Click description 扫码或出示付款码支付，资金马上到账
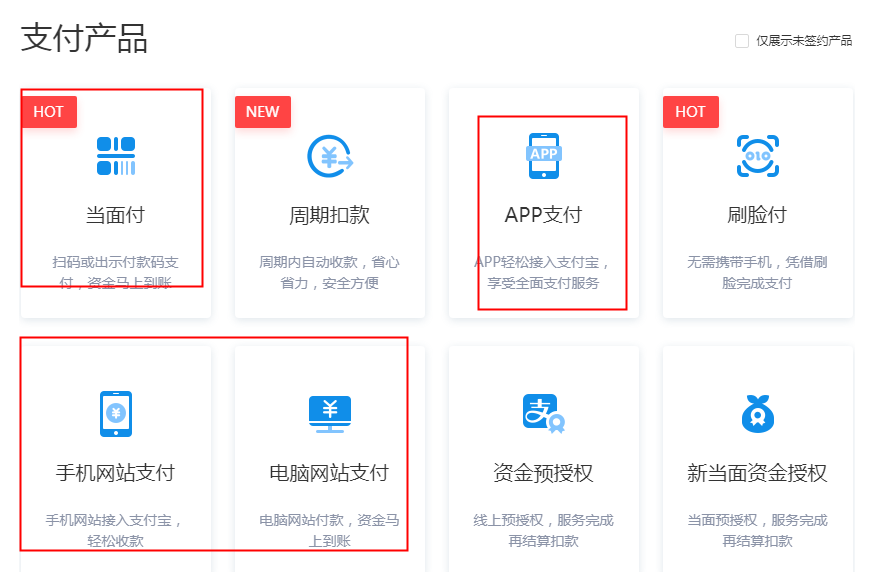The image size is (879, 572). coord(115,273)
